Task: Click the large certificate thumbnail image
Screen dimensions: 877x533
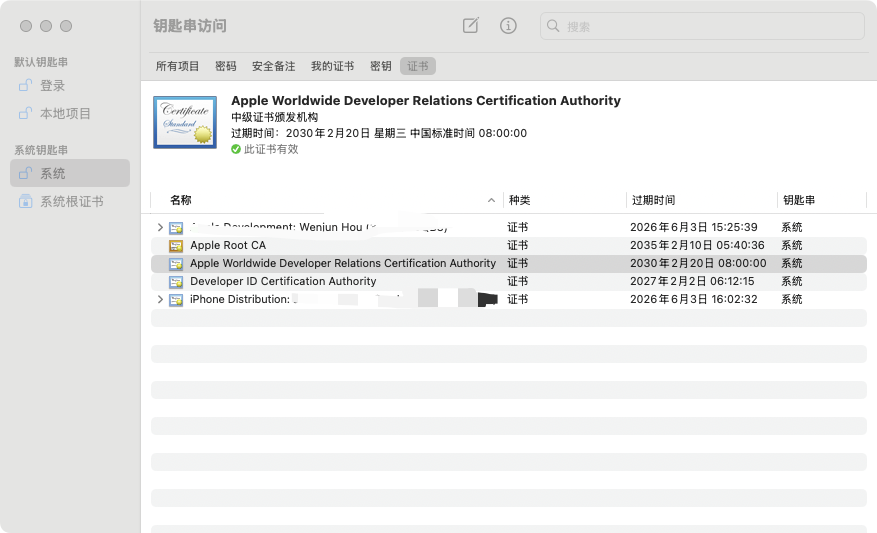Action: (185, 122)
